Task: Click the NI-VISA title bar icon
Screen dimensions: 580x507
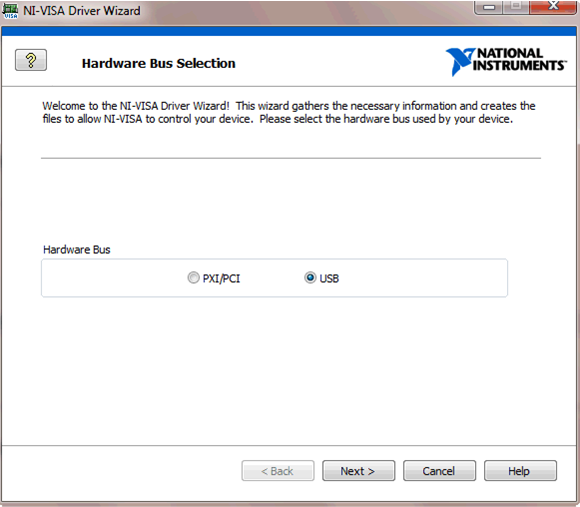Action: [x=10, y=11]
